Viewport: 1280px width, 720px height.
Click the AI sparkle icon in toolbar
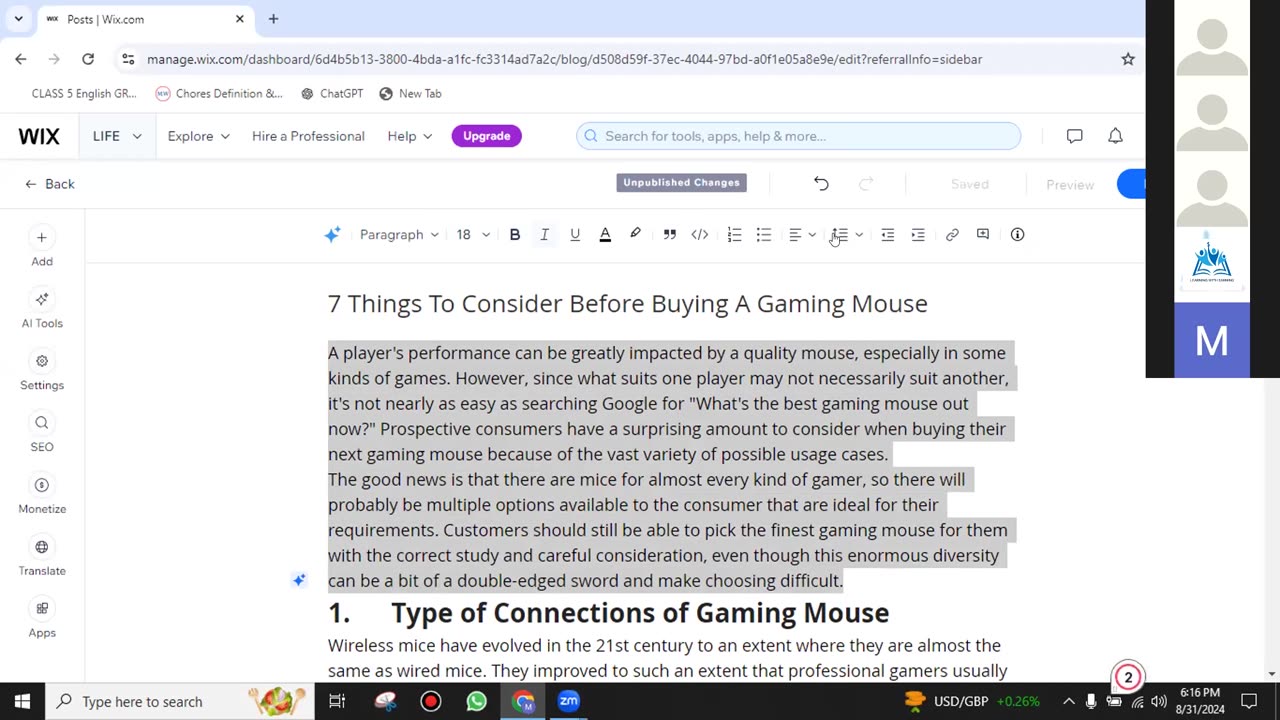pos(332,235)
